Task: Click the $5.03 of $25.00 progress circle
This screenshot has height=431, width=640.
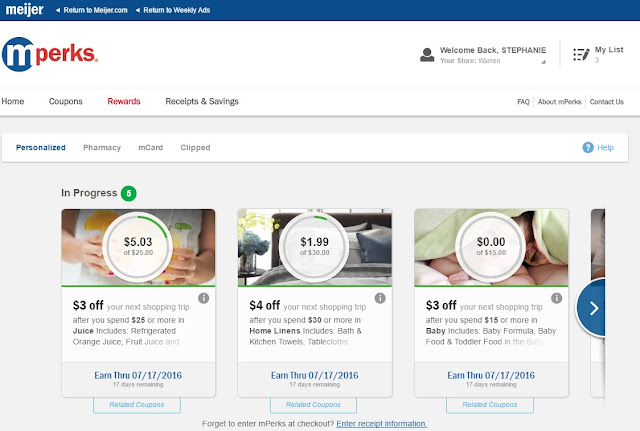Action: 138,247
